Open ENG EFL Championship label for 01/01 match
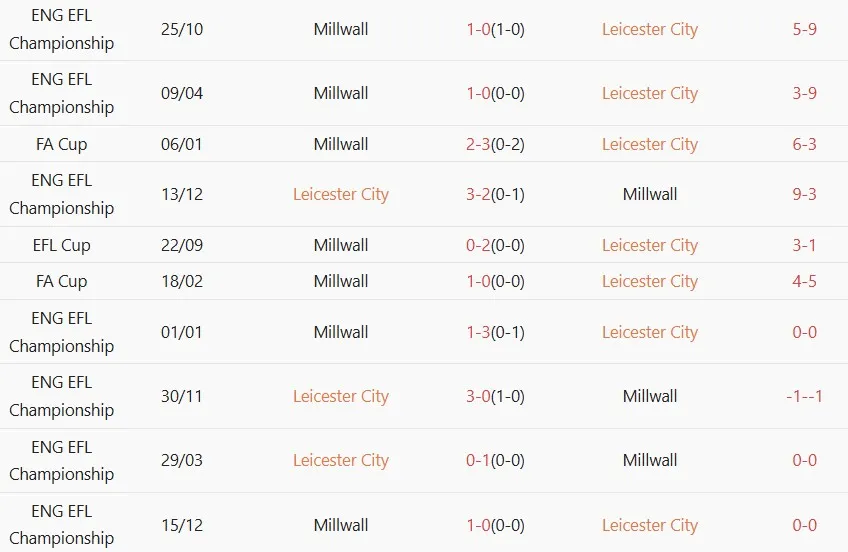This screenshot has height=552, width=848. point(62,332)
